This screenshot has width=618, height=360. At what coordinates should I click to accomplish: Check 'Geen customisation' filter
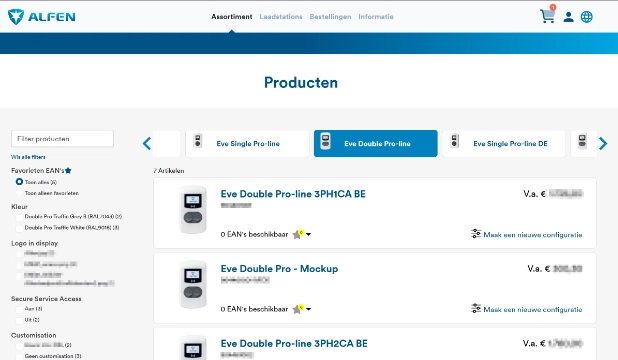[x=19, y=357]
